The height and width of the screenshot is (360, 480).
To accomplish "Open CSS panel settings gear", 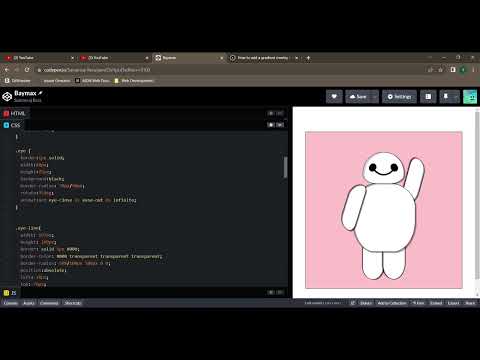I will point(271,125).
